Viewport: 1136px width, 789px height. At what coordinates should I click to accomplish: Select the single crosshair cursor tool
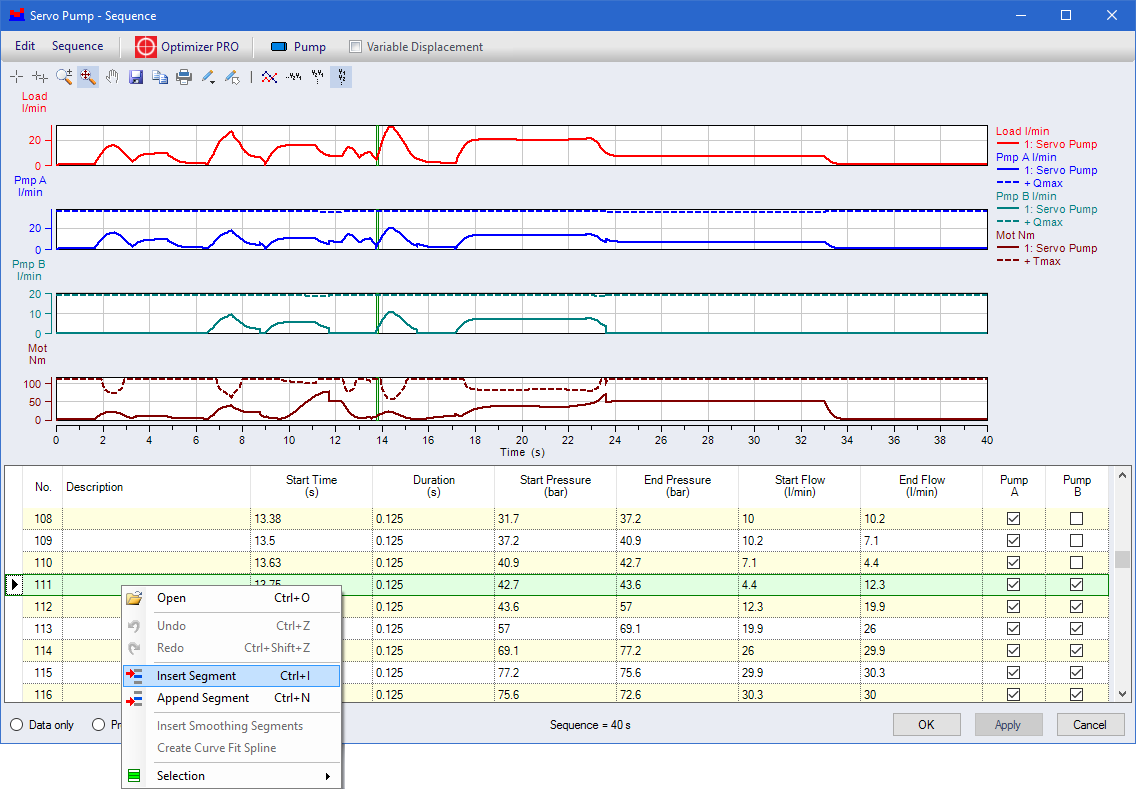click(16, 77)
